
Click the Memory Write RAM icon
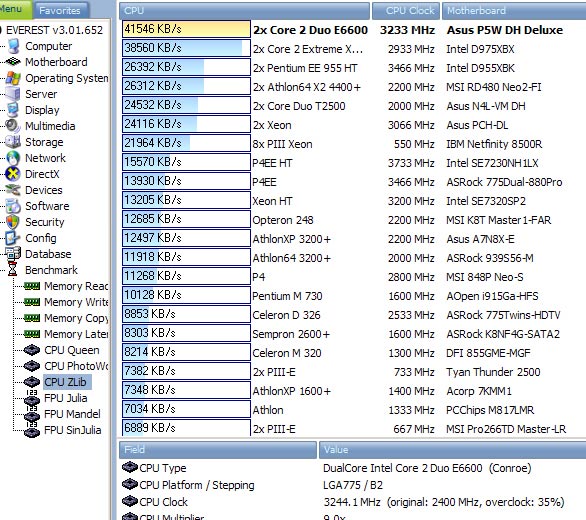pos(32,302)
